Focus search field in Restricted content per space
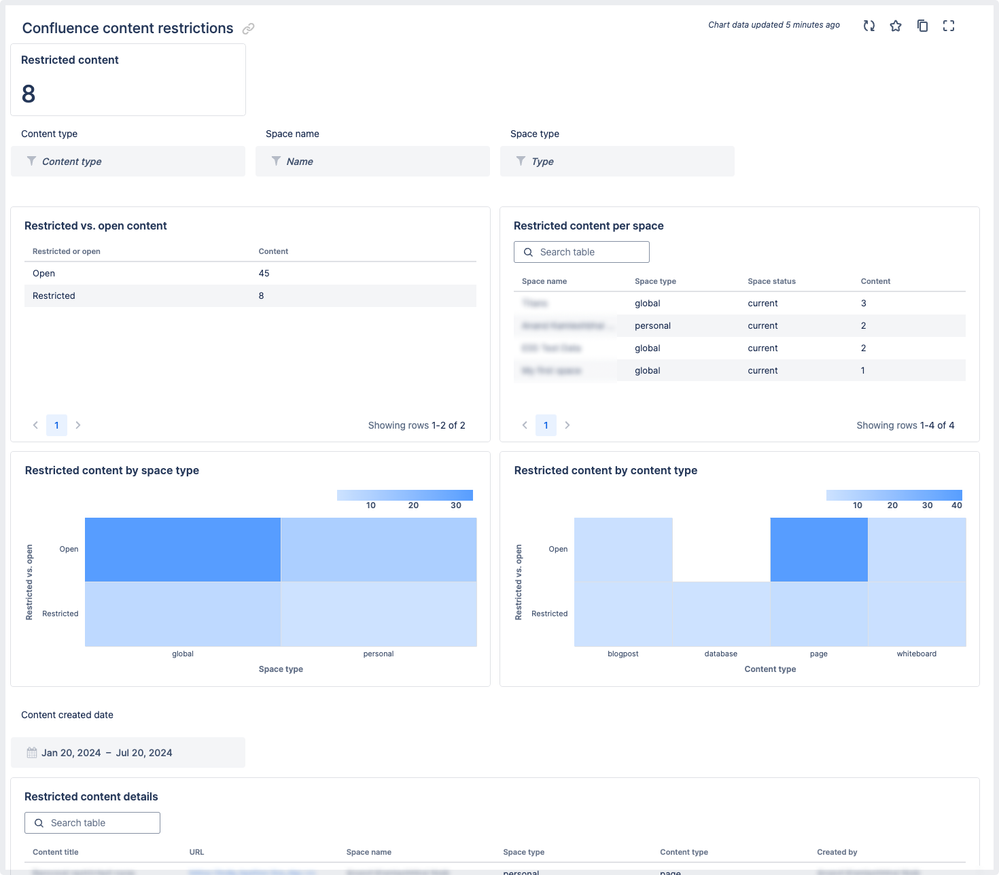This screenshot has width=999, height=875. click(x=582, y=252)
